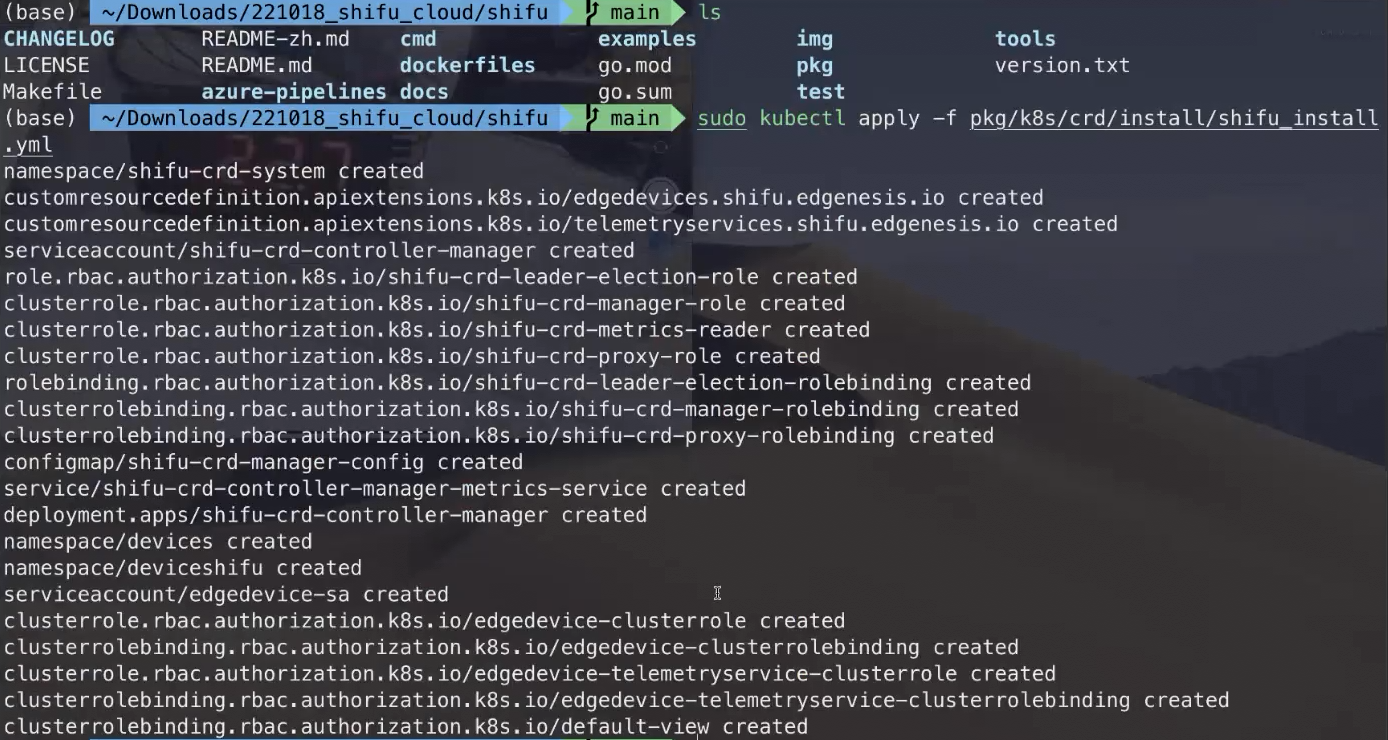The height and width of the screenshot is (740, 1388).
Task: Select the go.mod file in the ls output
Action: [x=634, y=65]
